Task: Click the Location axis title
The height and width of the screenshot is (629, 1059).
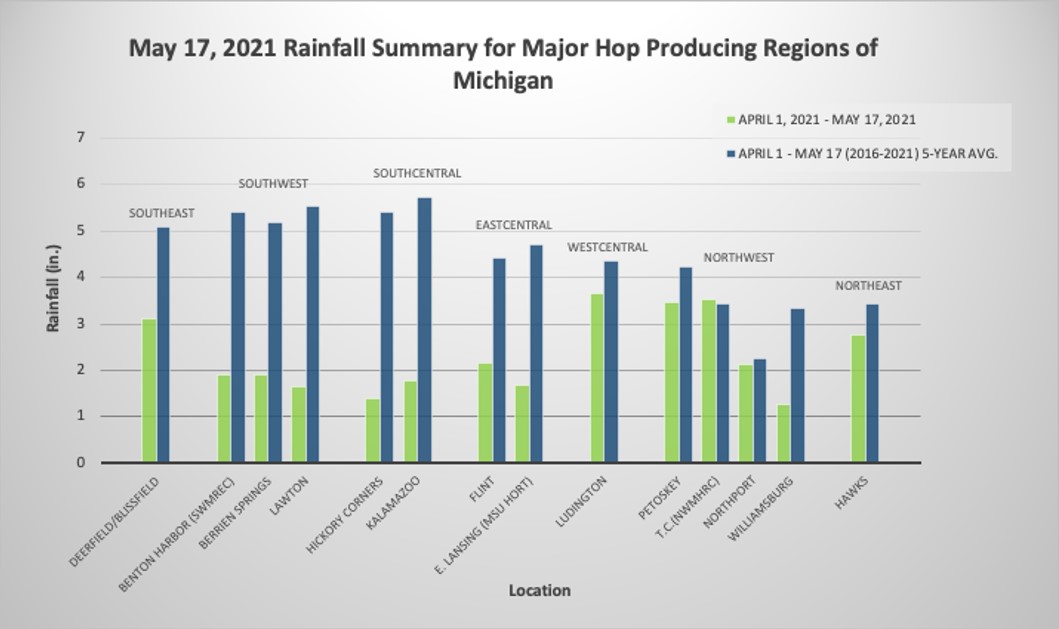Action: [x=540, y=590]
